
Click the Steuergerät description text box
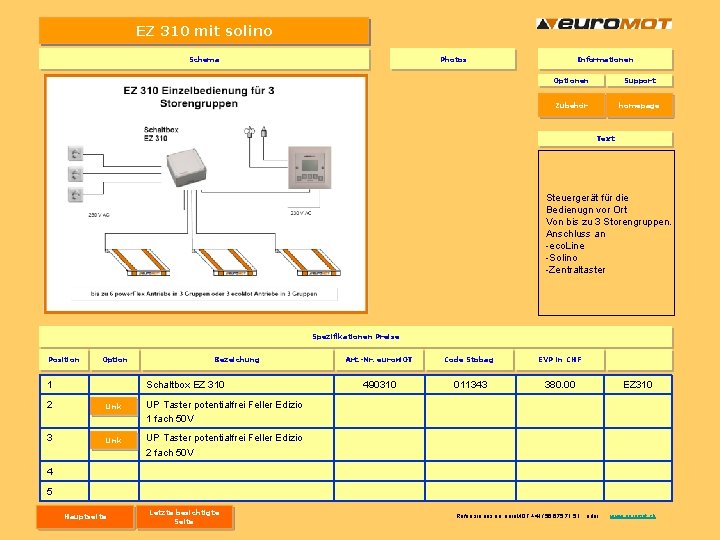pyautogui.click(x=606, y=233)
